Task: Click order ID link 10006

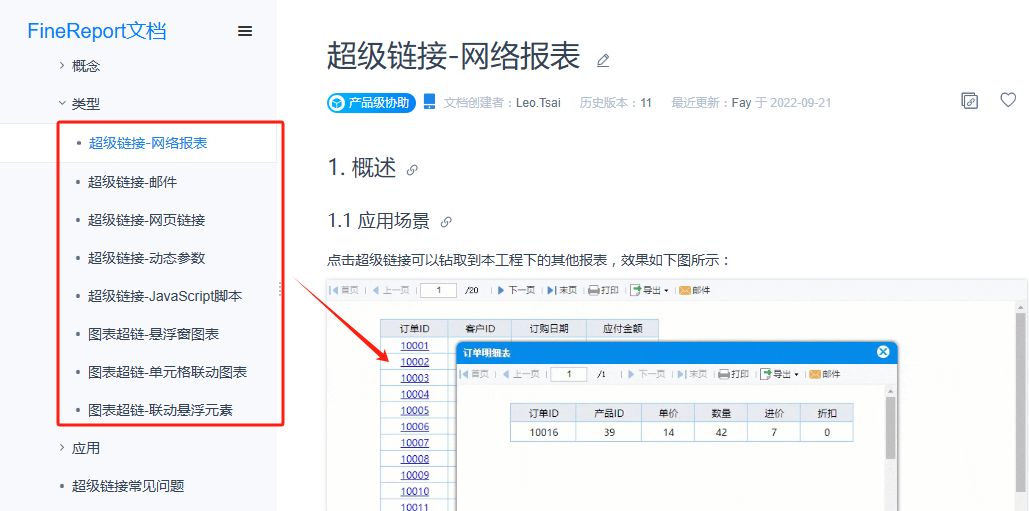Action: 414,427
